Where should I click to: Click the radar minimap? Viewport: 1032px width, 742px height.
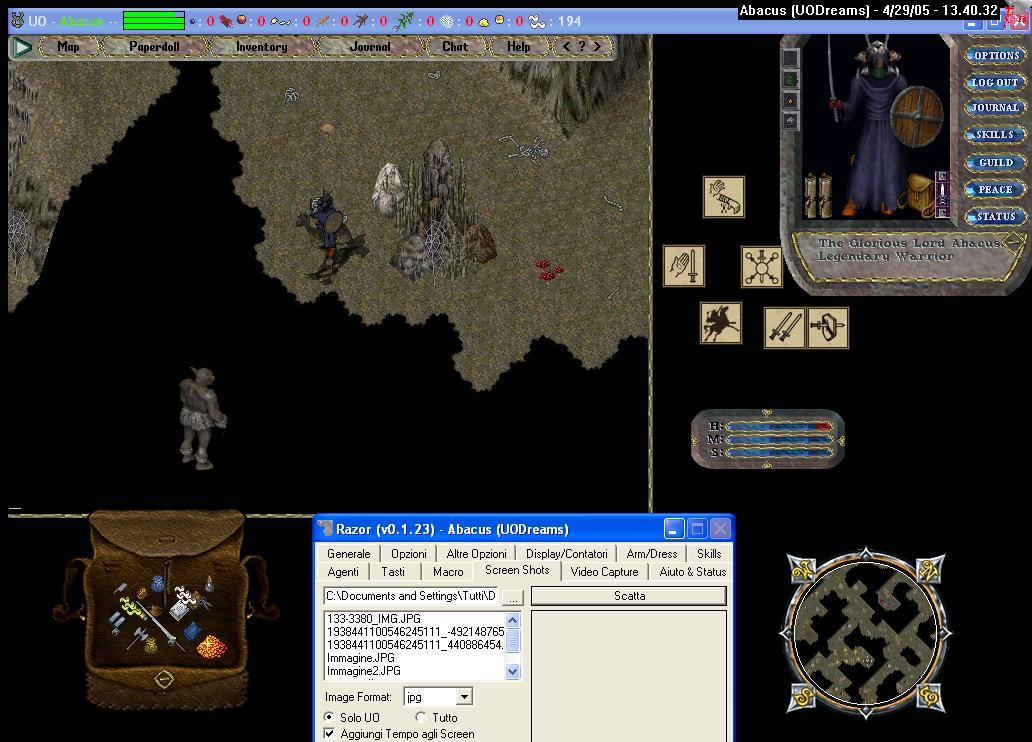point(865,632)
